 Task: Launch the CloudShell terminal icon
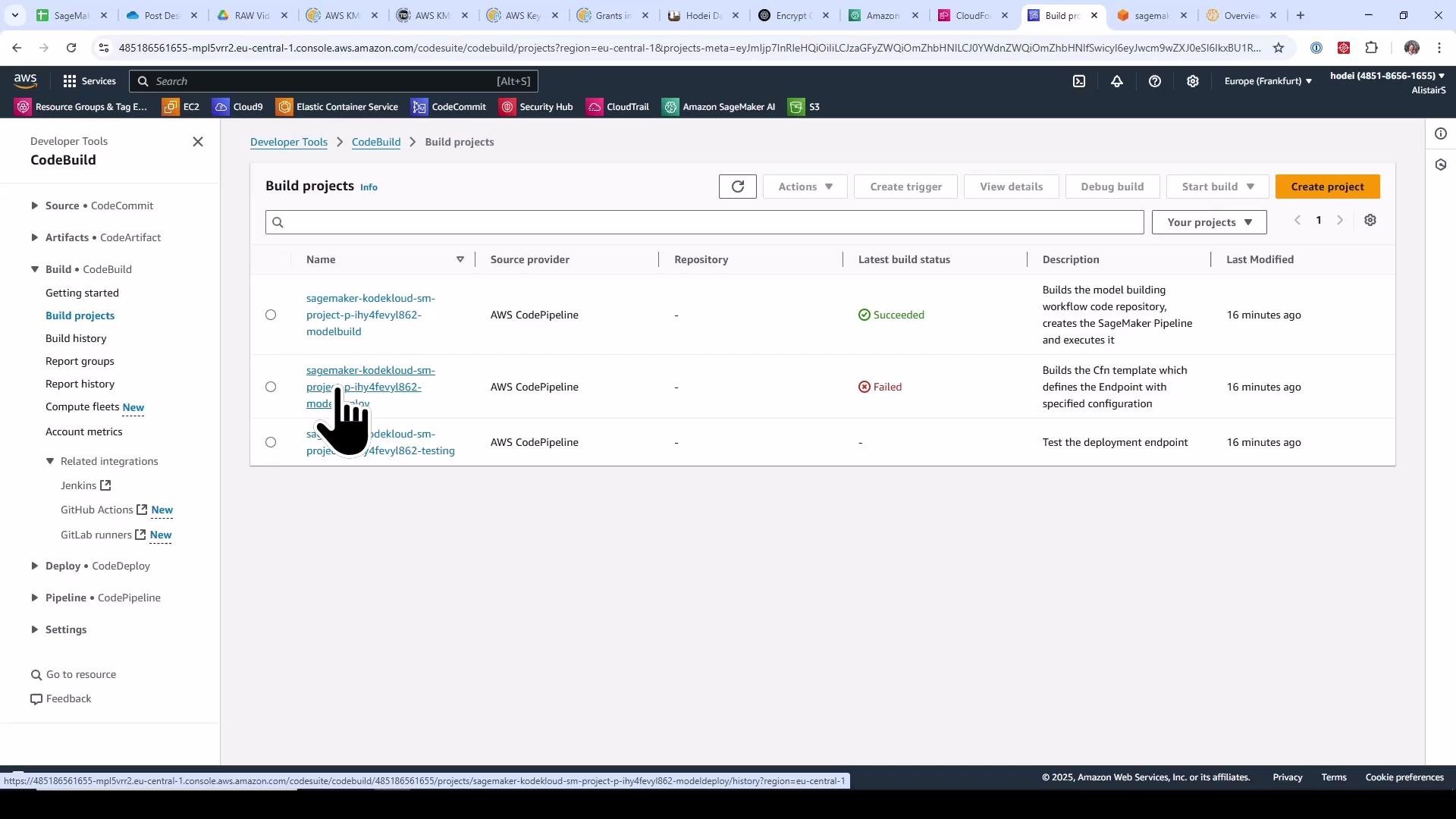point(1079,81)
